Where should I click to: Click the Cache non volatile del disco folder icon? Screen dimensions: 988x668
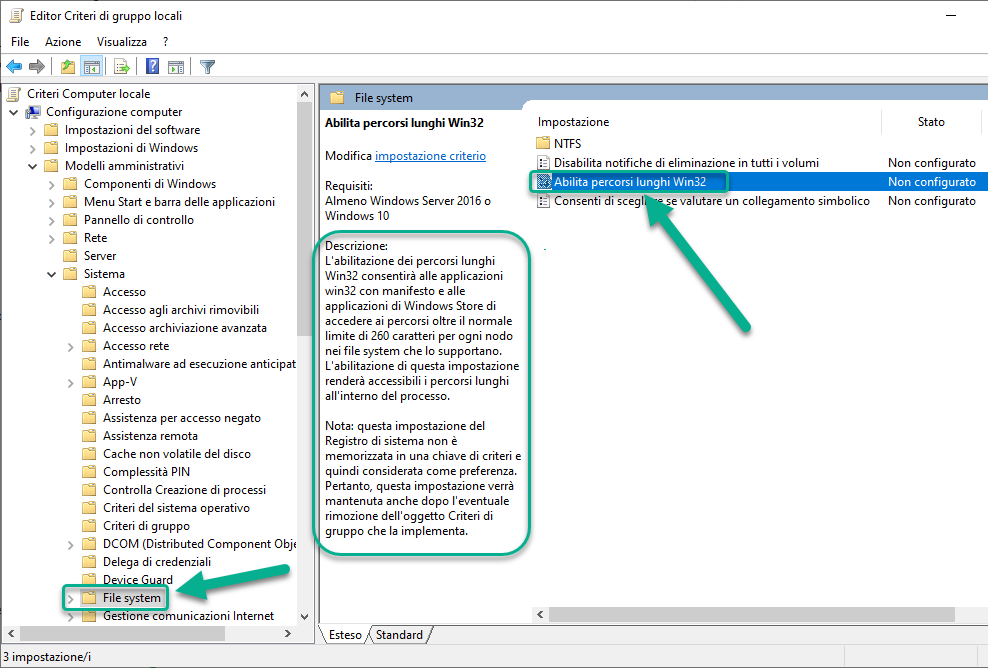point(89,454)
